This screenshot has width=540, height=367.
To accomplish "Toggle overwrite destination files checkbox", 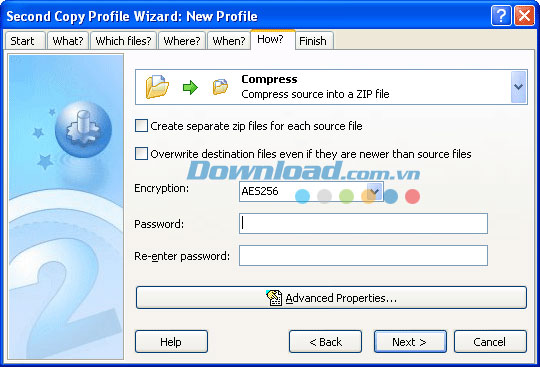I will [141, 154].
